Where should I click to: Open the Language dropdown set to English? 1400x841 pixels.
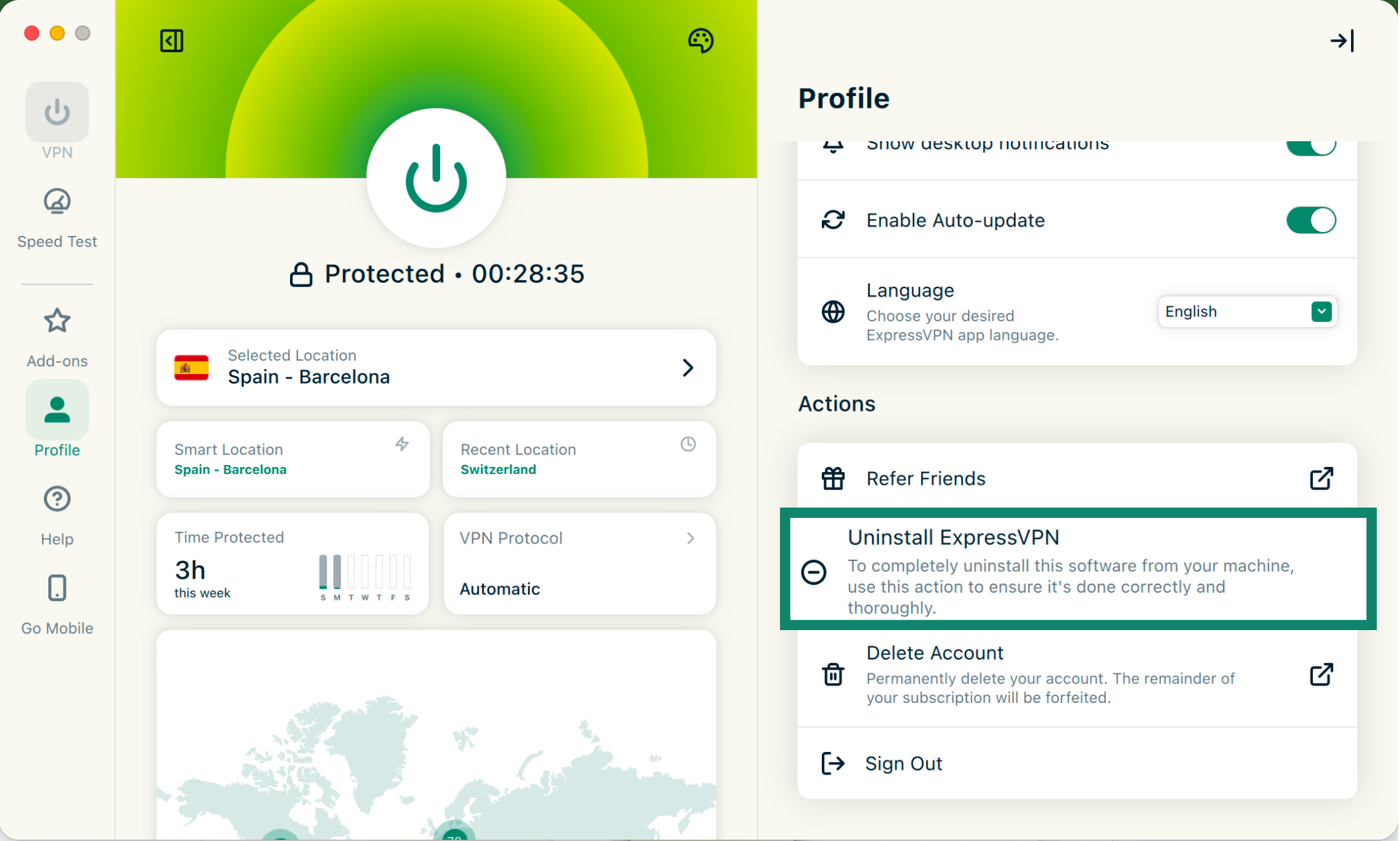click(1247, 312)
